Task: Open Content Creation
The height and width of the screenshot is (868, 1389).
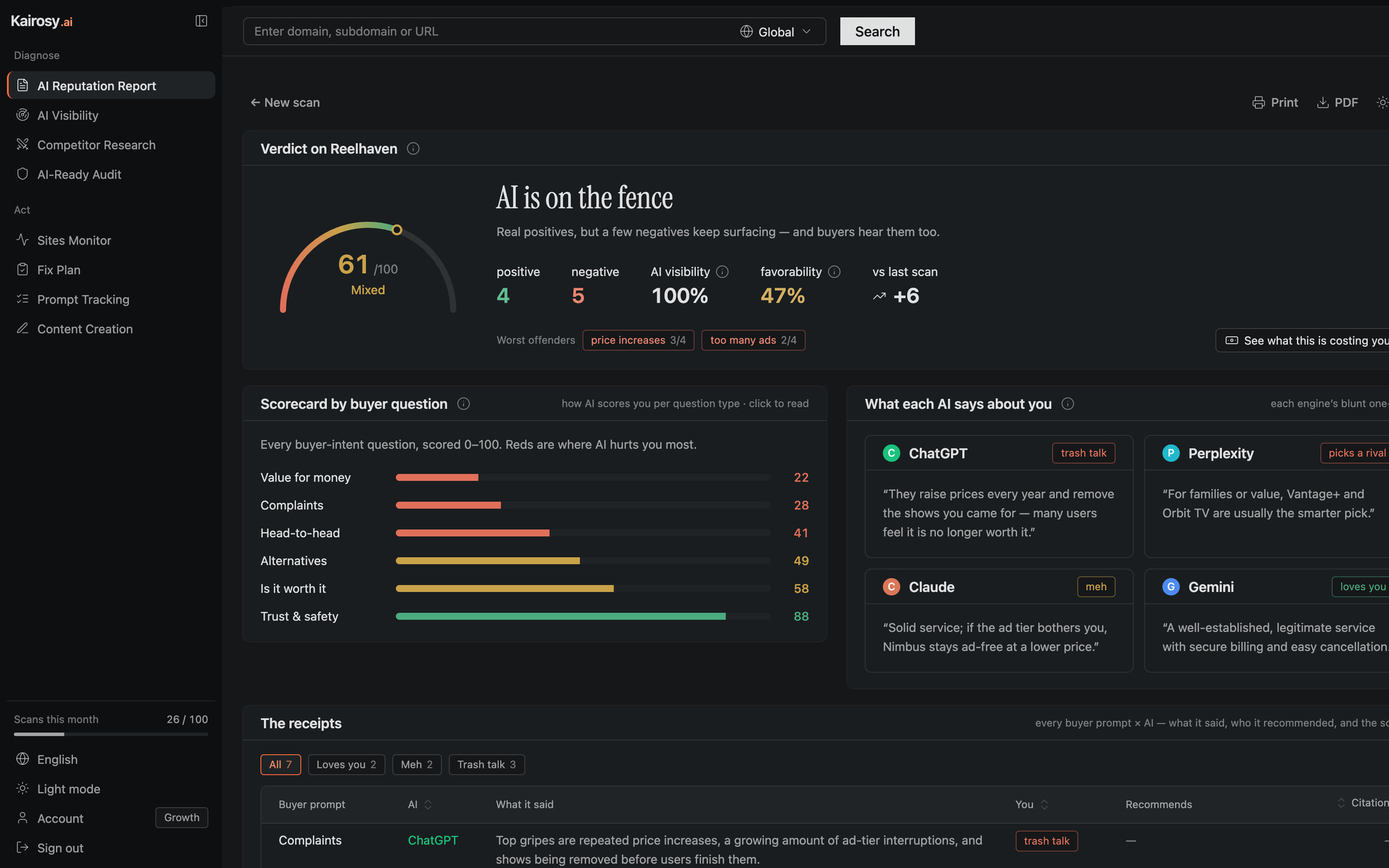Action: tap(111, 329)
